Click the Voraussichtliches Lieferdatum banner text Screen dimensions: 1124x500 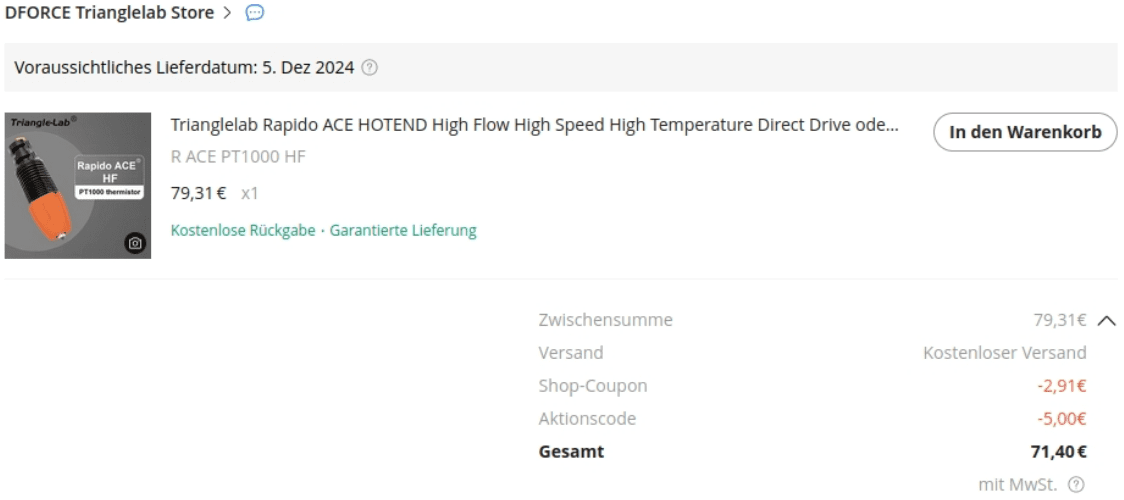click(x=185, y=68)
